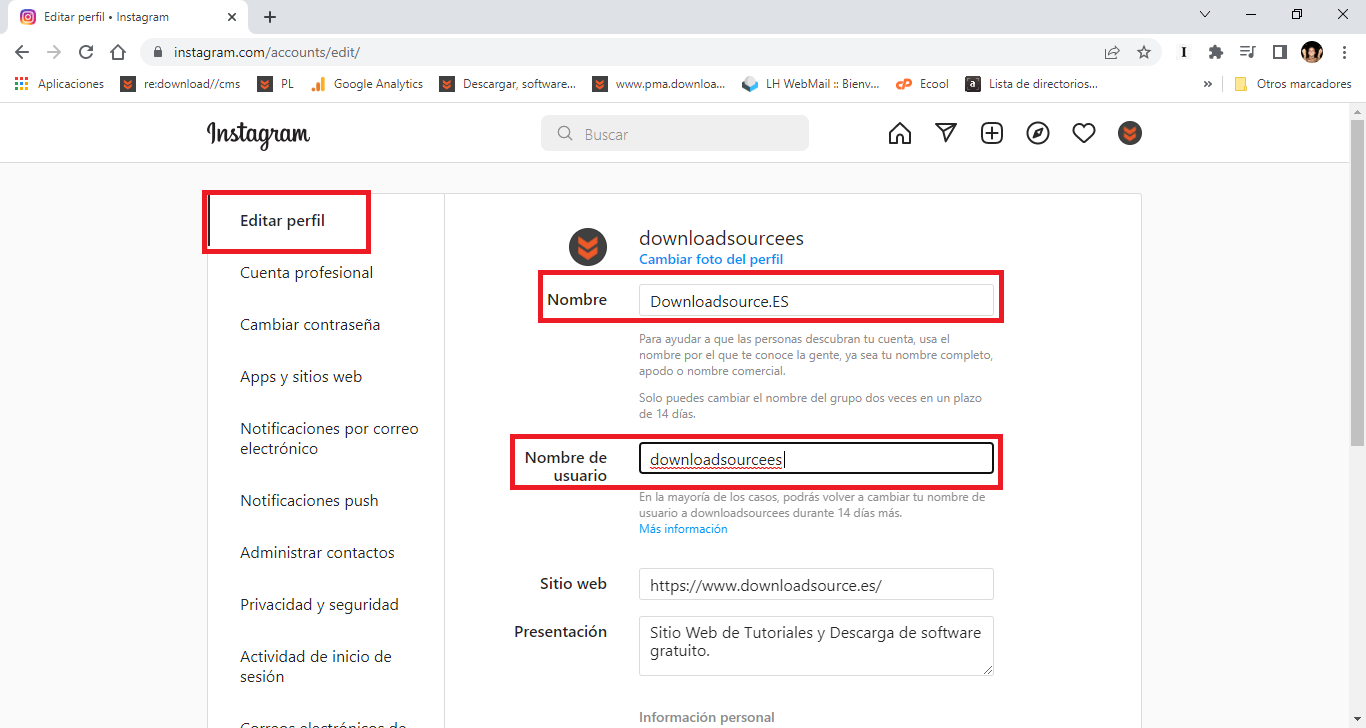Open re:download//cms bookmark
The width and height of the screenshot is (1366, 728).
coord(181,84)
